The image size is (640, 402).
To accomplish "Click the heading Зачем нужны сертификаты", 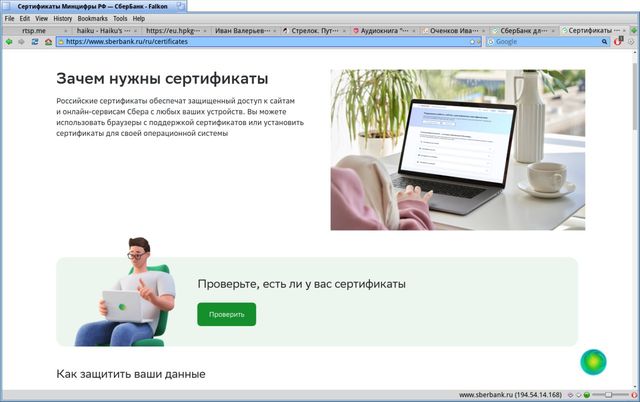I will click(162, 78).
